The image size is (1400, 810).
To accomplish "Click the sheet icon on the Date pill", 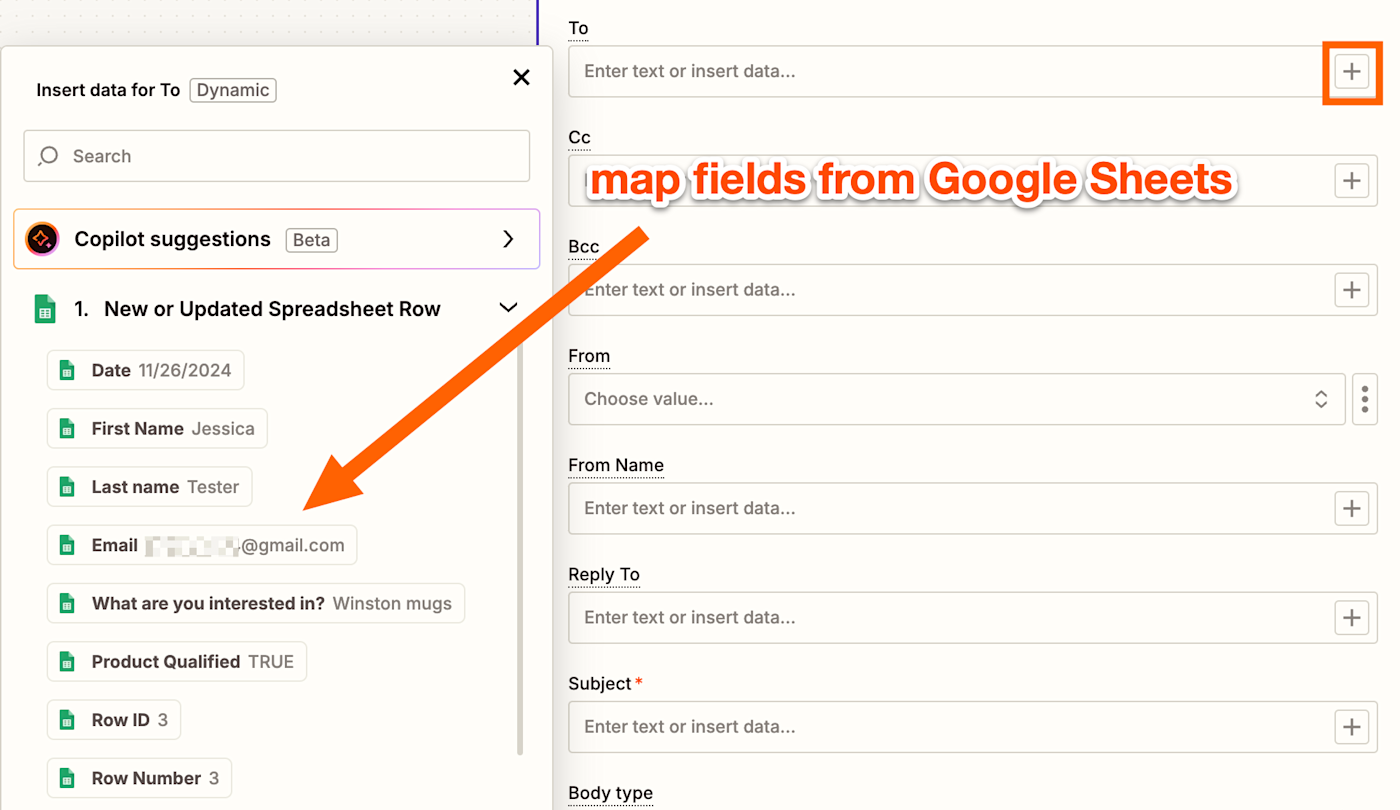I will coord(67,370).
